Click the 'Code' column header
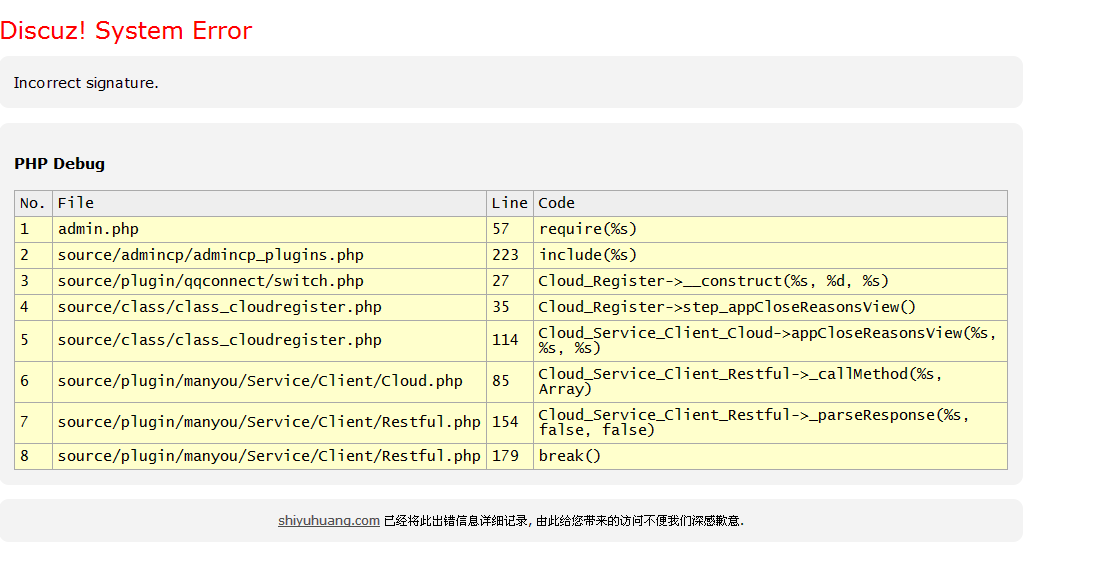Screen dimensions: 1095x565 (x=557, y=203)
